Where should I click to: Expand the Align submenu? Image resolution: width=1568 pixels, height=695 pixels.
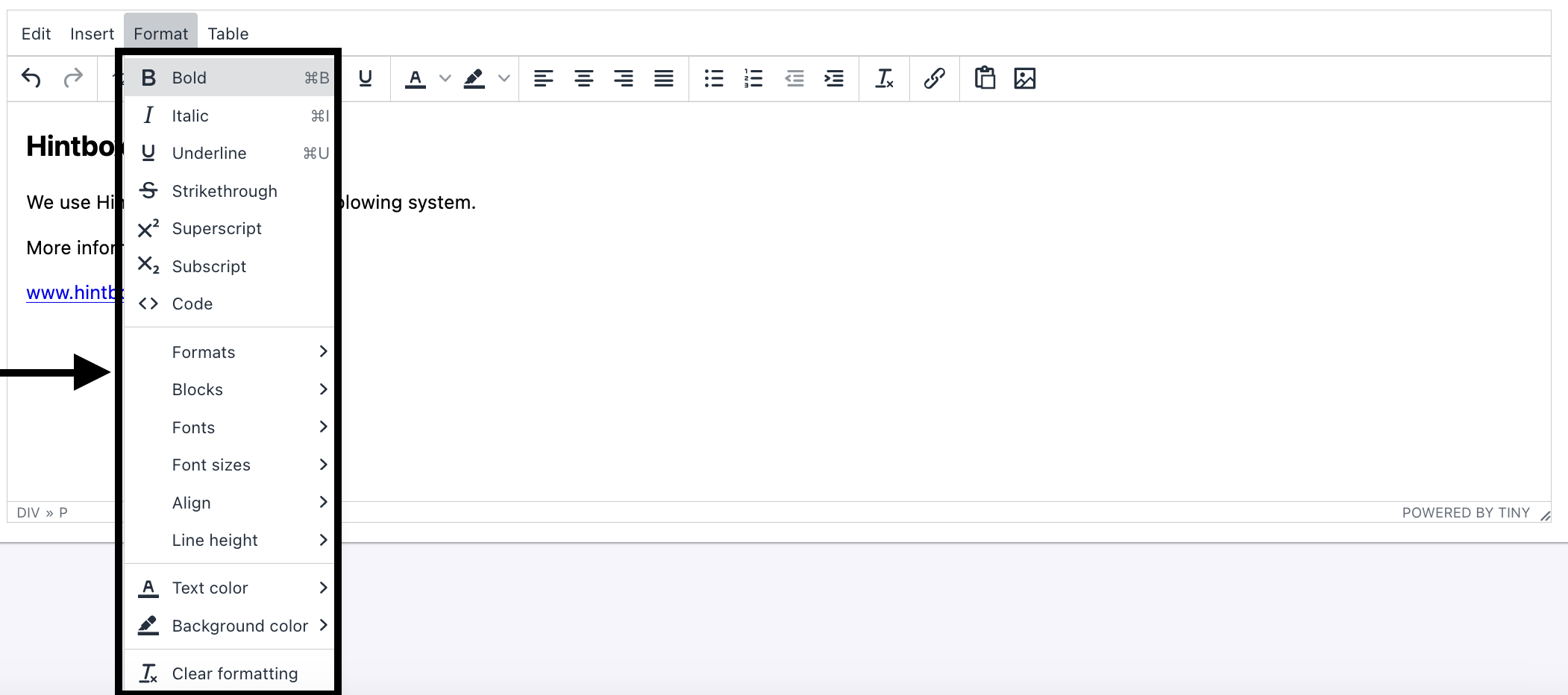tap(228, 503)
